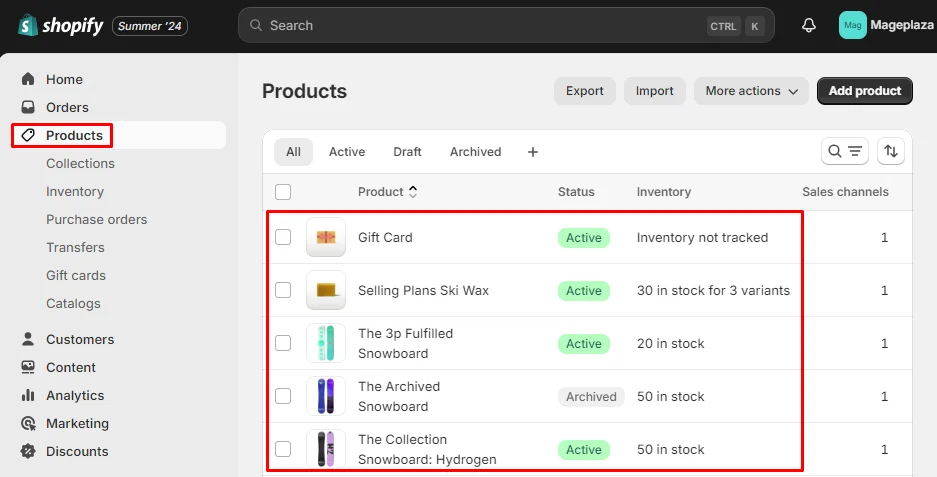The width and height of the screenshot is (937, 477).
Task: Toggle the select-all products checkbox
Action: 283,192
